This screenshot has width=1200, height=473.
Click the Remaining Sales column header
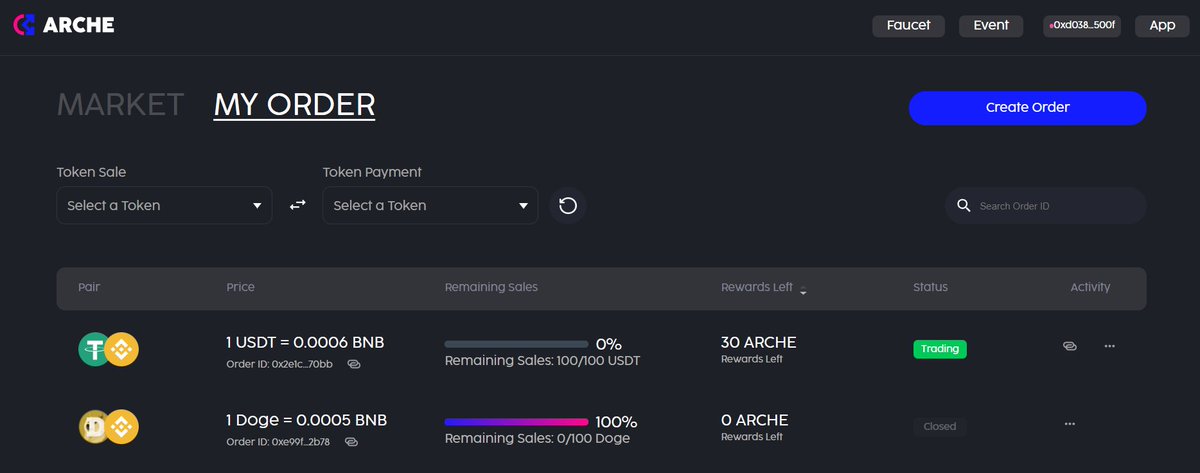pos(491,287)
